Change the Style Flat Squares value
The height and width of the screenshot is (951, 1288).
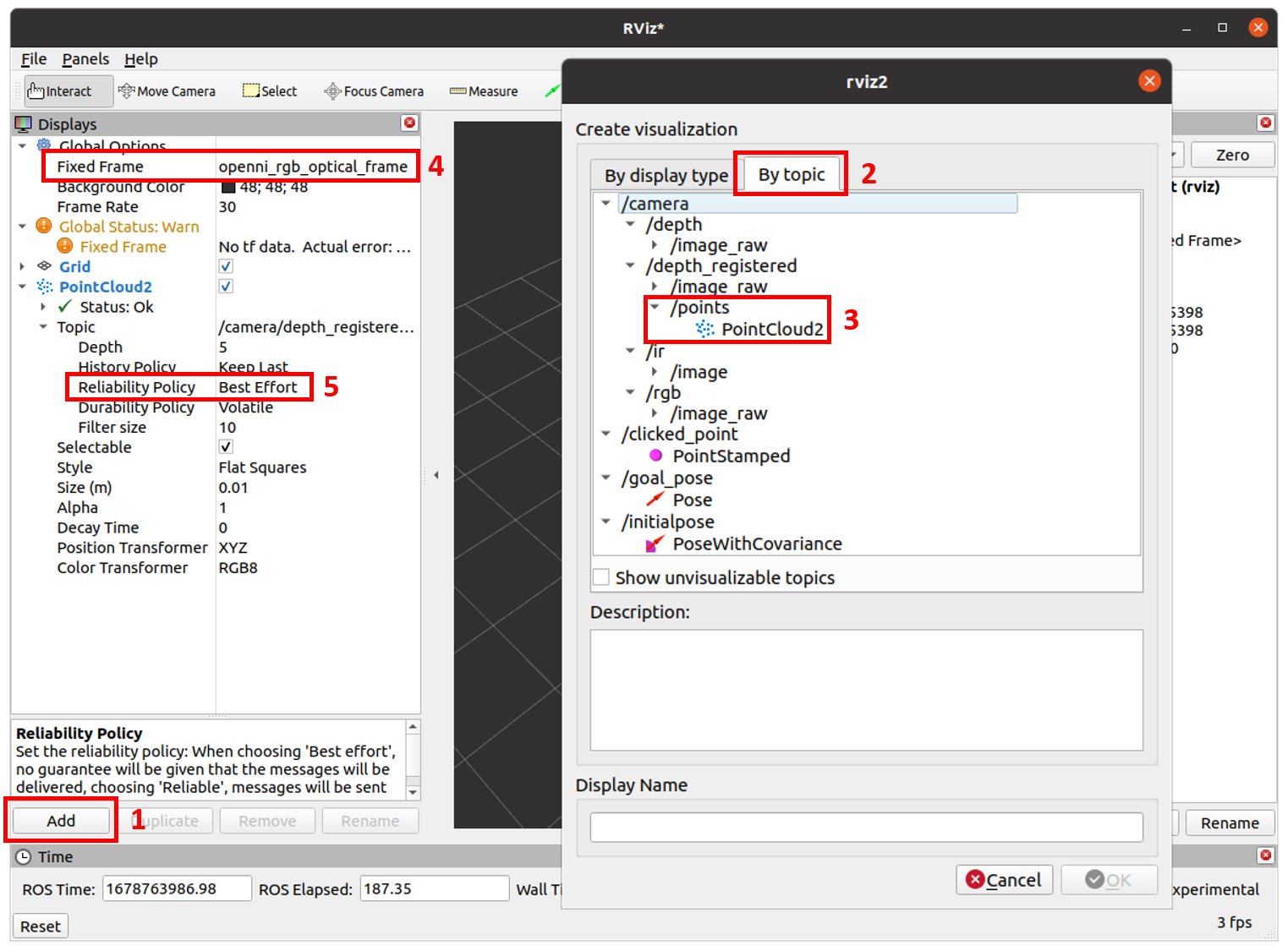263,467
